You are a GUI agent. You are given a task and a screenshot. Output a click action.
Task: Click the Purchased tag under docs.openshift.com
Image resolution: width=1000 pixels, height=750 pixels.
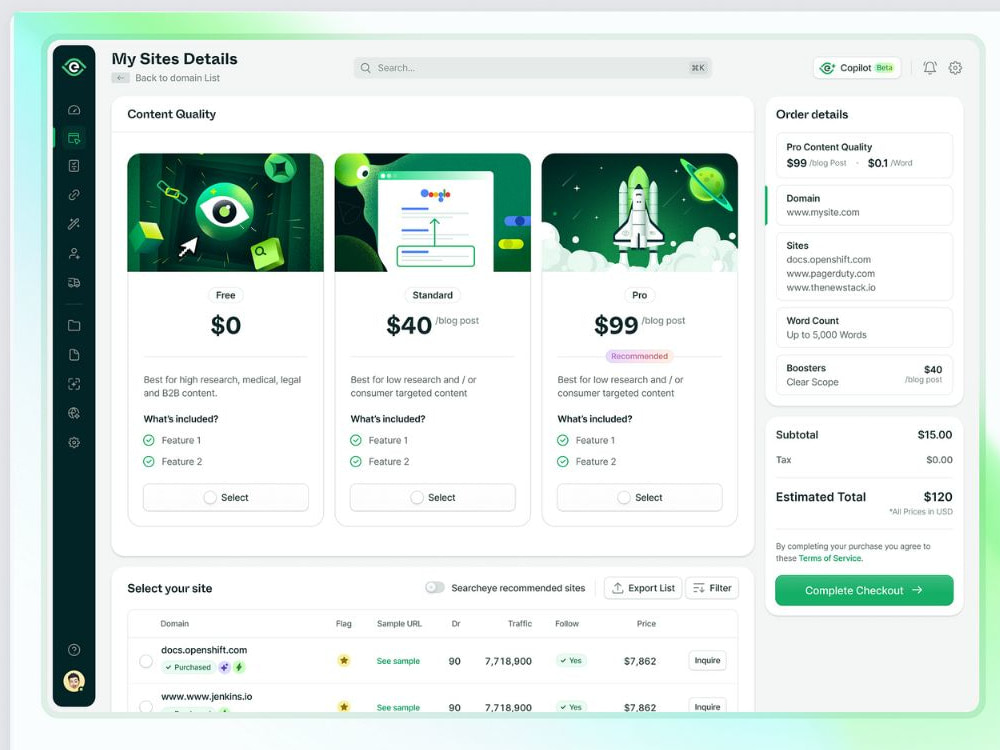(188, 667)
